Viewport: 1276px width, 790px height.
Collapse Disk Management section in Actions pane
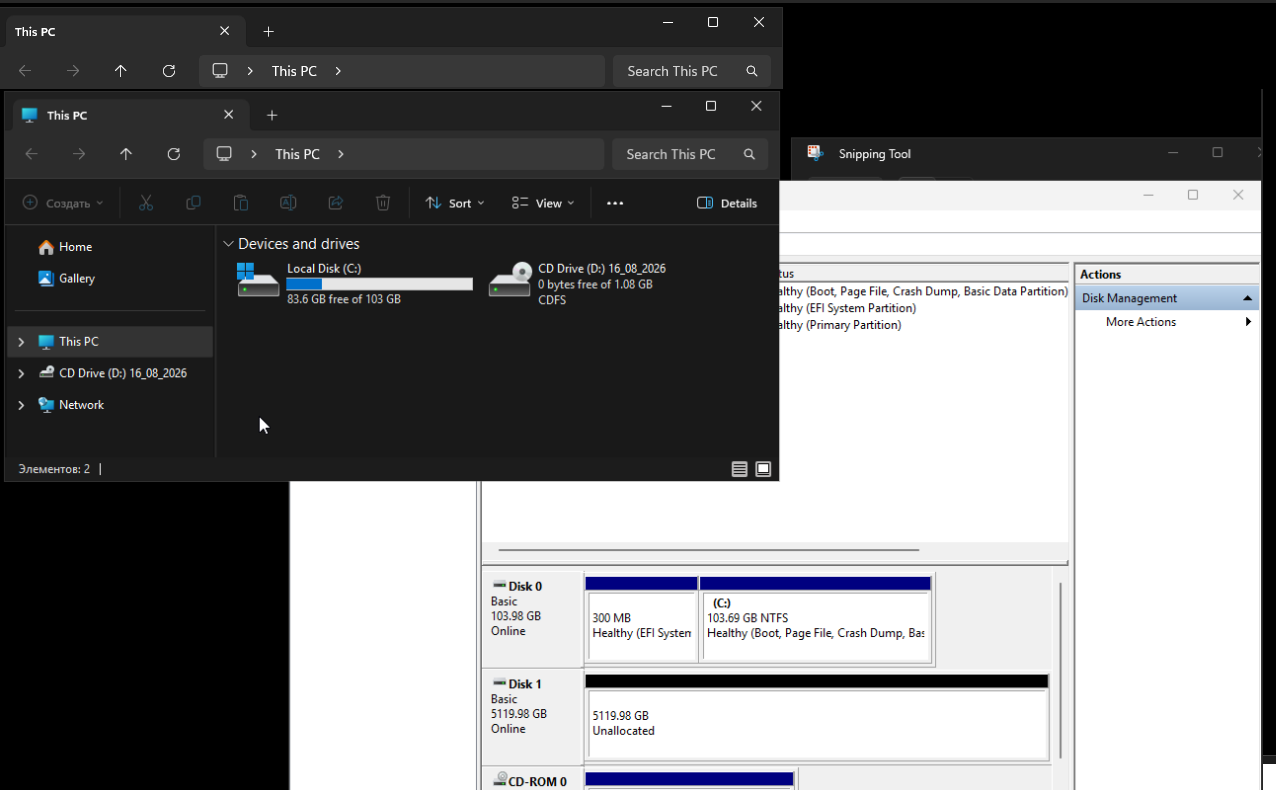[x=1248, y=298]
